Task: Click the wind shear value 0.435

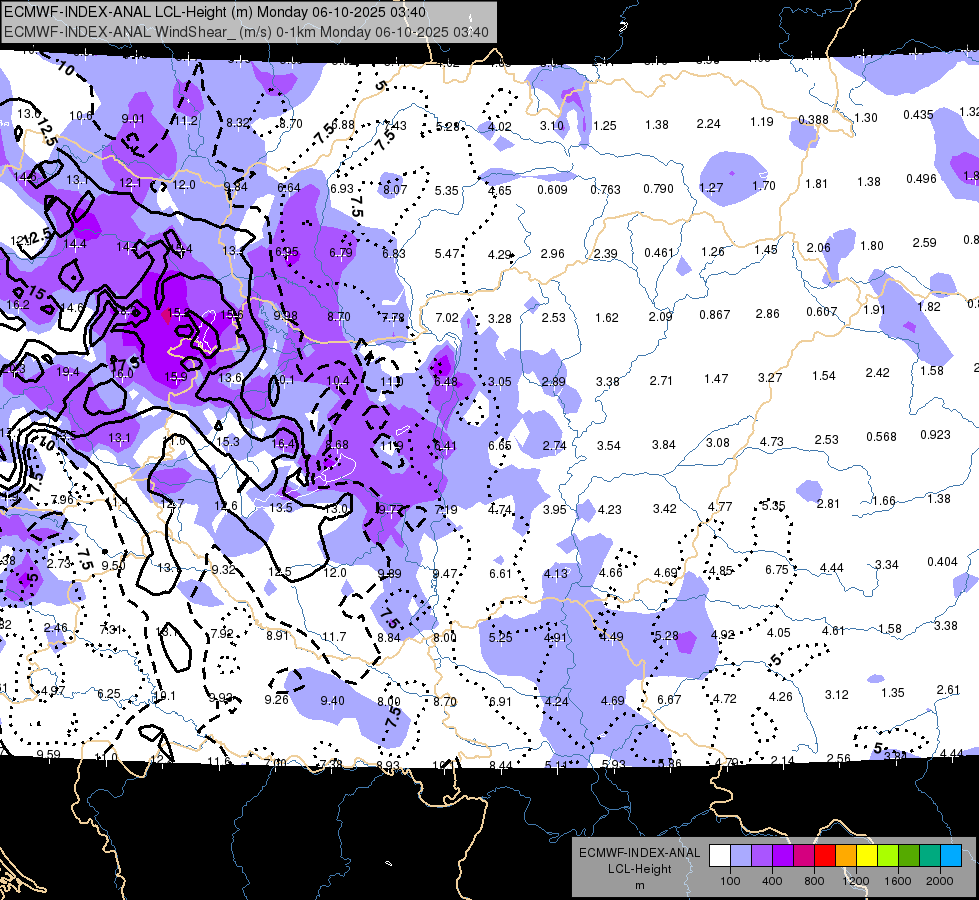Action: (x=918, y=115)
